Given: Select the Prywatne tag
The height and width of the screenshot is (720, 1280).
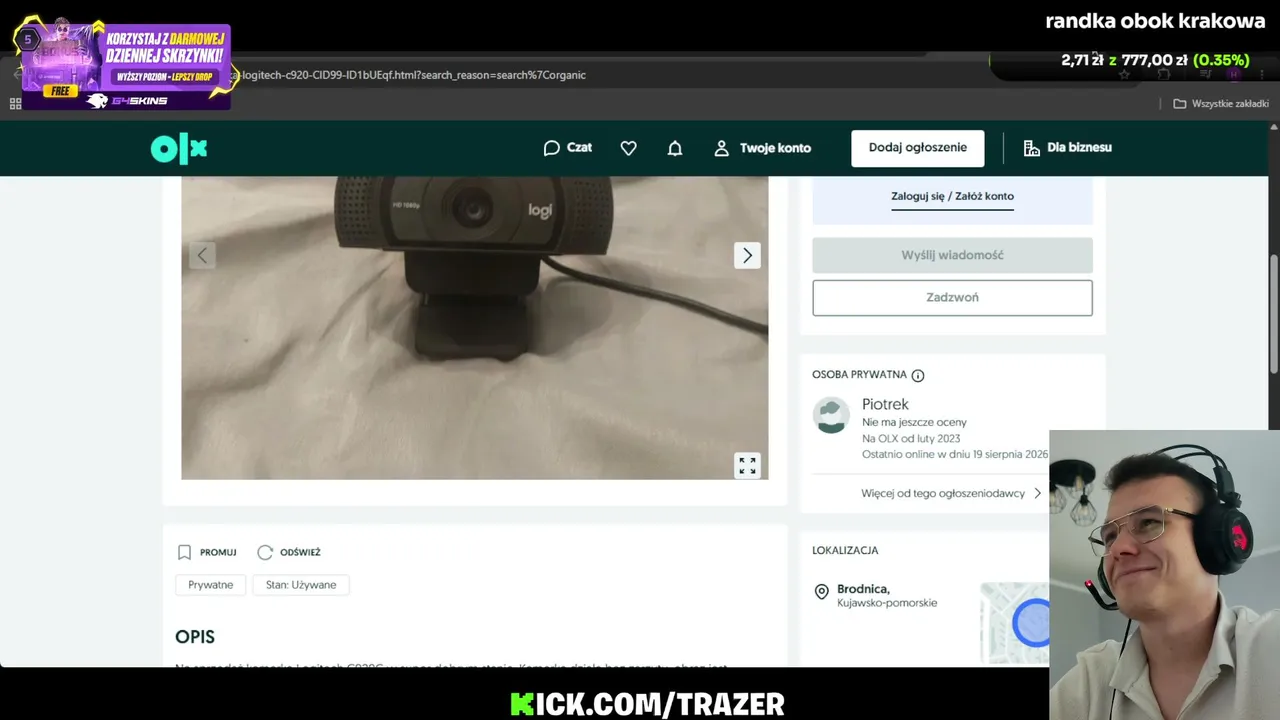Looking at the screenshot, I should [211, 585].
